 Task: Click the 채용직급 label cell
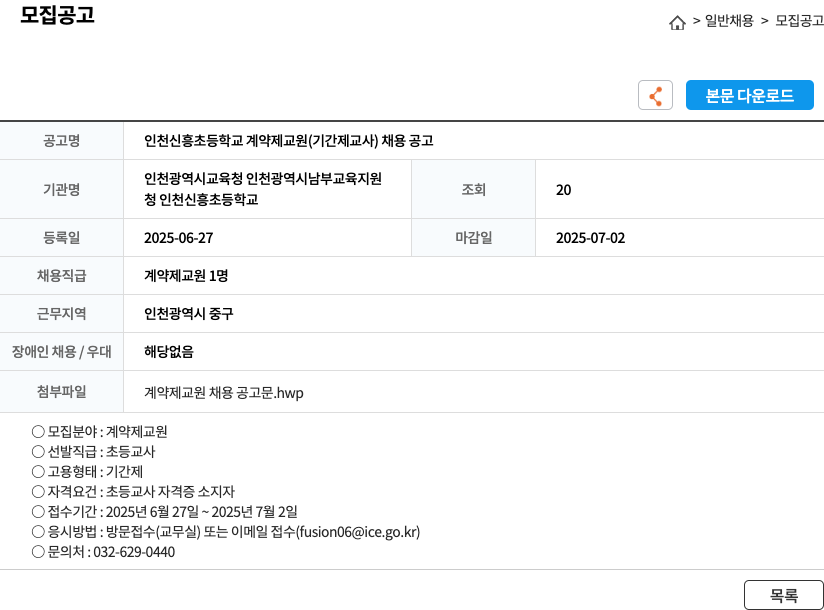61,275
